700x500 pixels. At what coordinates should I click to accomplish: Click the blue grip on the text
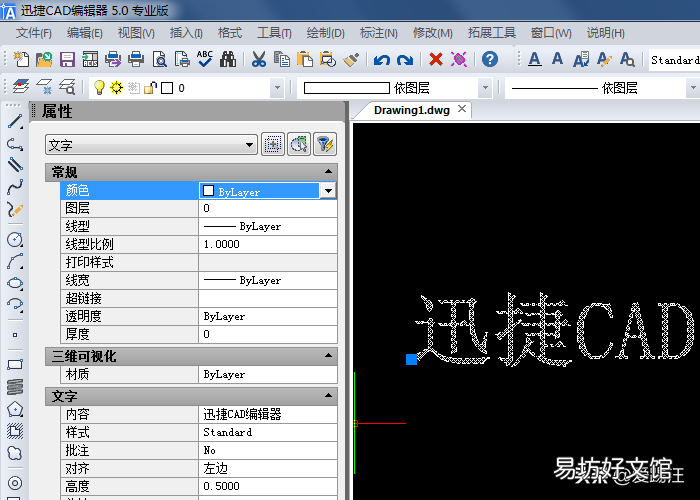[x=412, y=359]
